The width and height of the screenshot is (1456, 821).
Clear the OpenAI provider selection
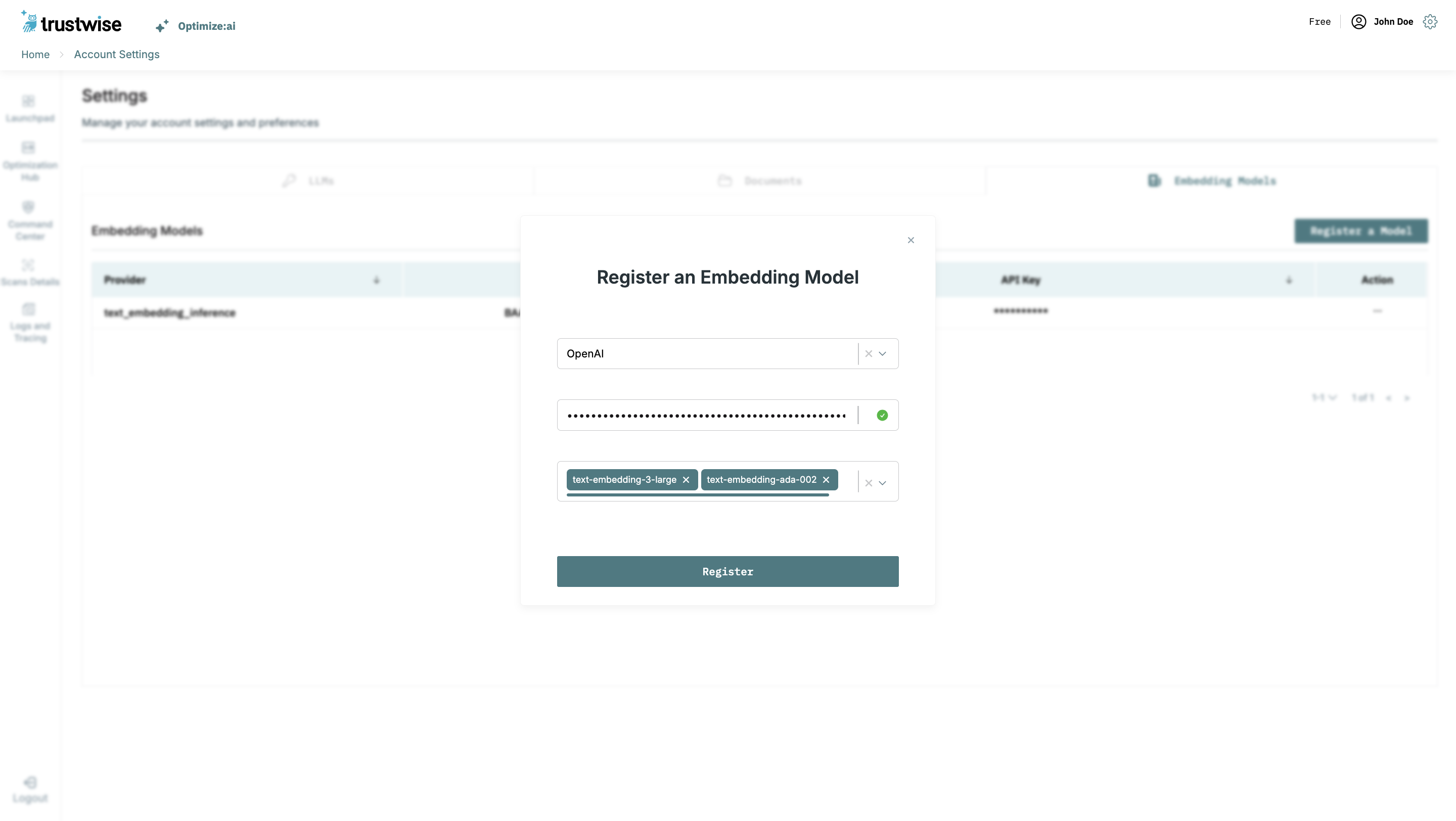pyautogui.click(x=868, y=354)
